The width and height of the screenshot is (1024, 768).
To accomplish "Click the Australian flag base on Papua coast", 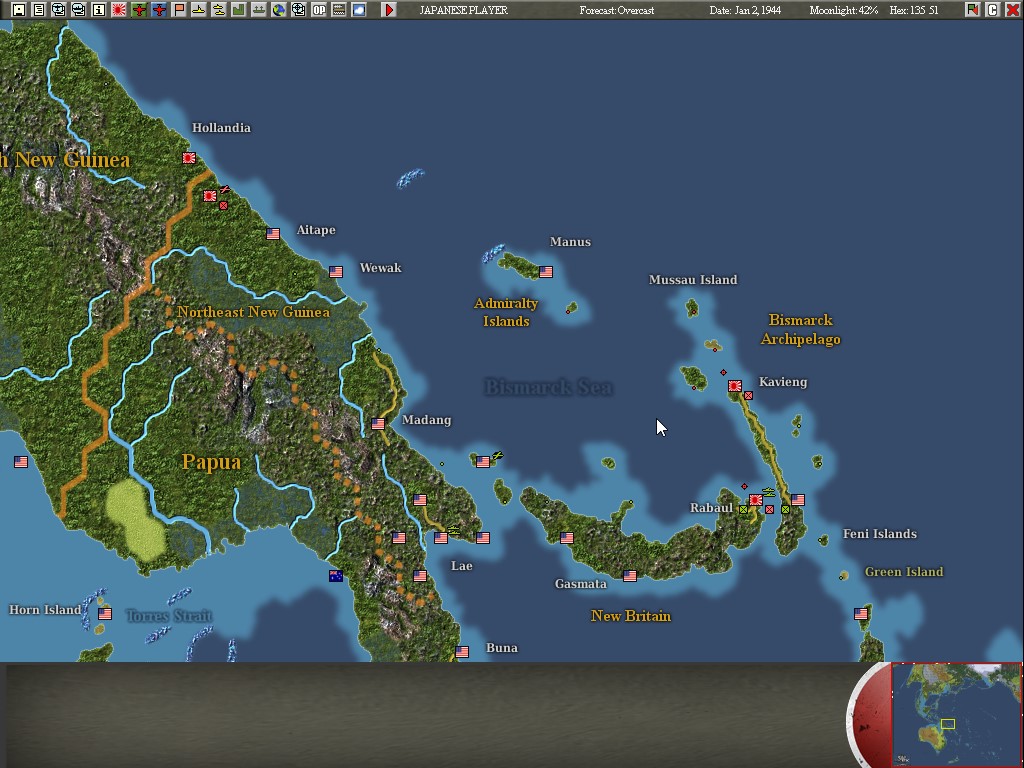I will (x=336, y=576).
